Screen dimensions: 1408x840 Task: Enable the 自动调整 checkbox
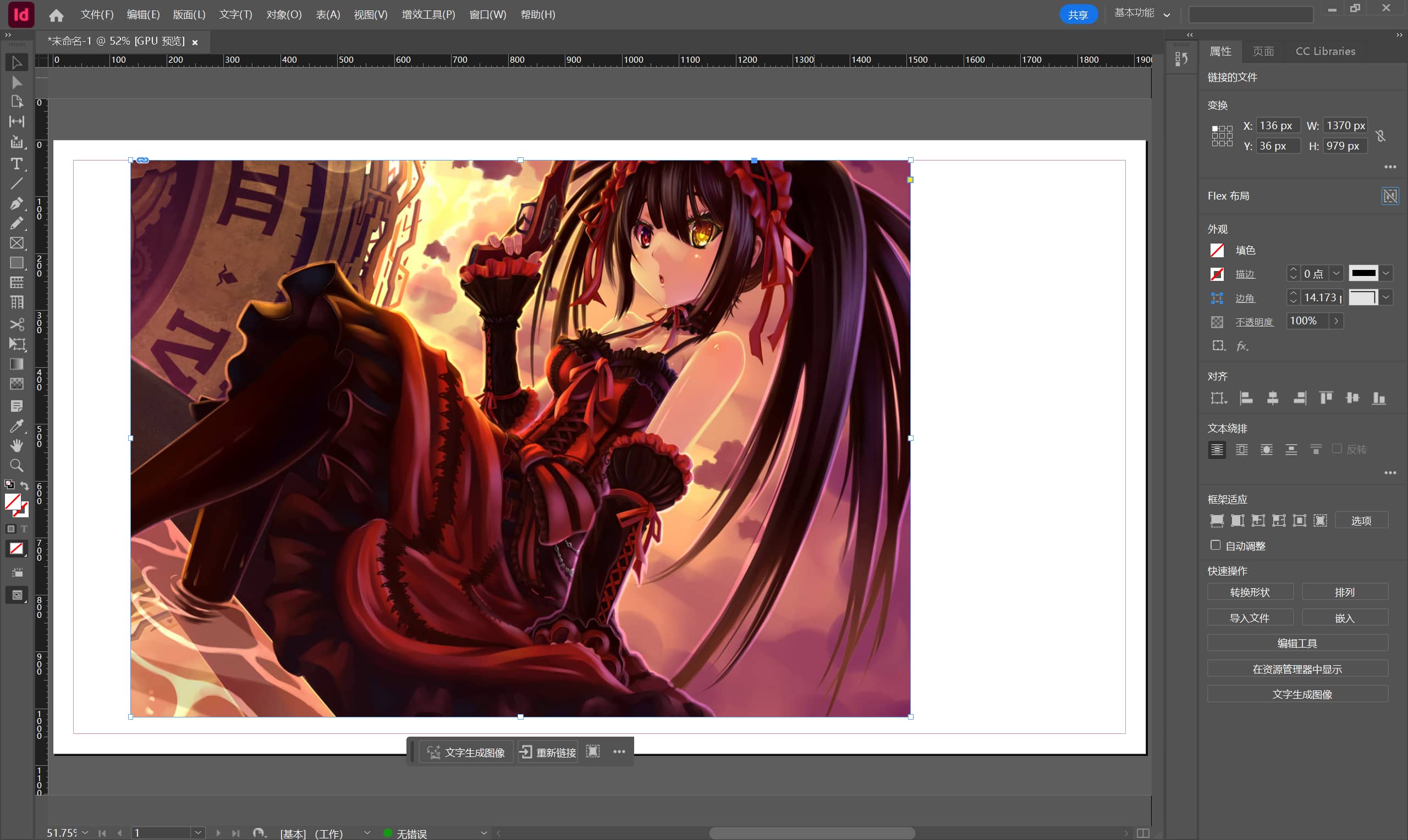click(1215, 545)
